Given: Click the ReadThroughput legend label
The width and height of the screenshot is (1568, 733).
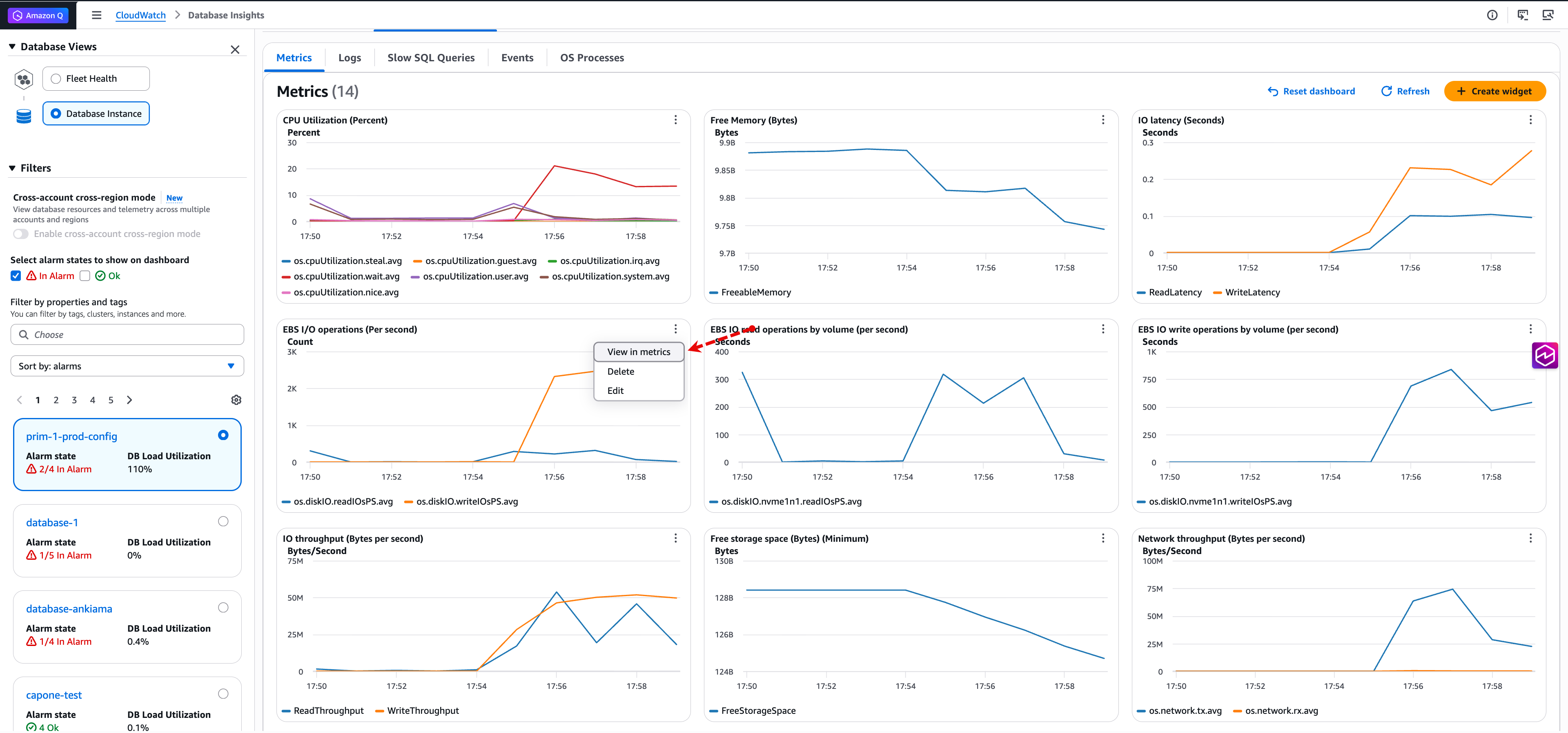Looking at the screenshot, I should click(x=329, y=711).
